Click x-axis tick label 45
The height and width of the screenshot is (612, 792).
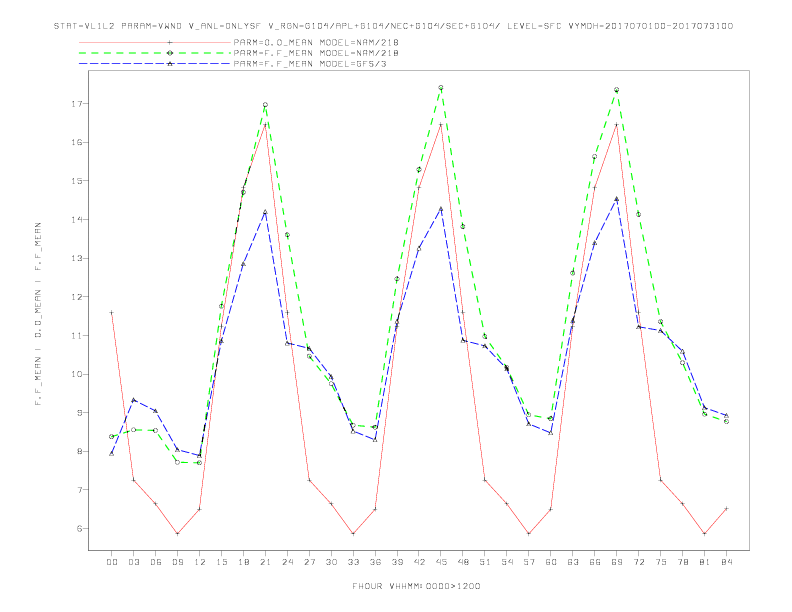[441, 562]
